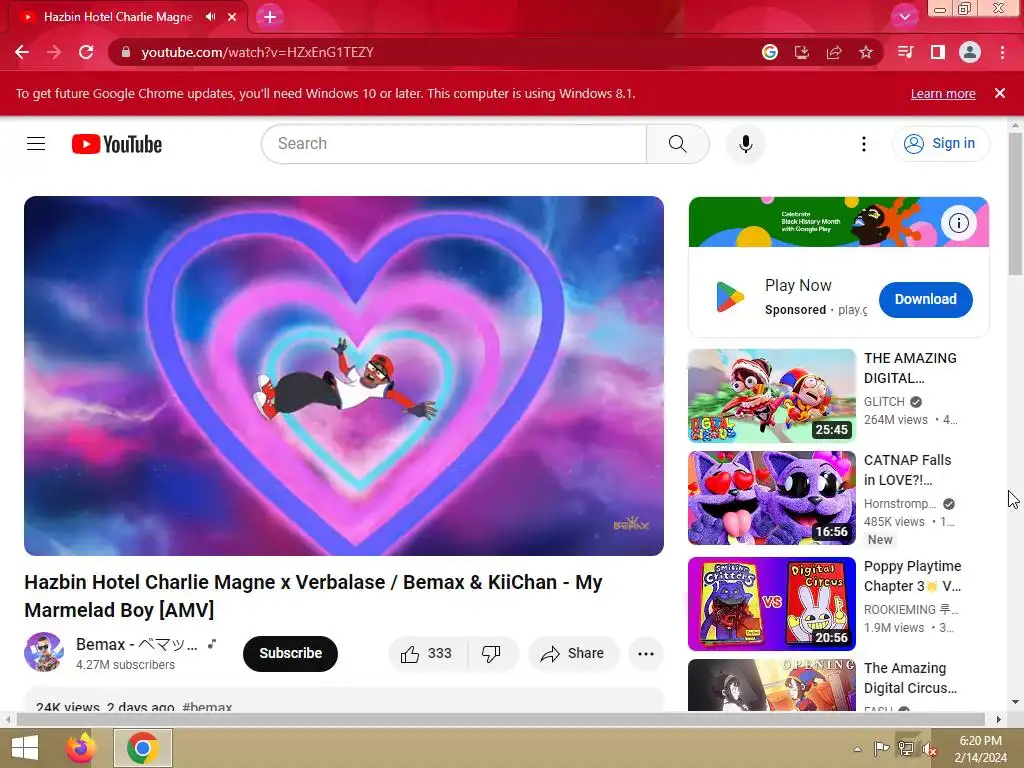Image resolution: width=1024 pixels, height=768 pixels.
Task: Click the horizontal page scrollbar
Action: 500,720
